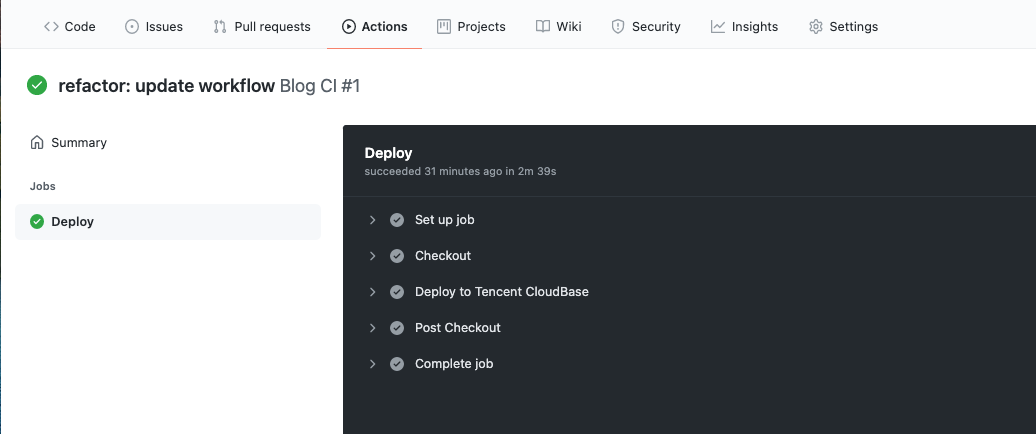Click the check status icon for Checkout step

pos(397,256)
